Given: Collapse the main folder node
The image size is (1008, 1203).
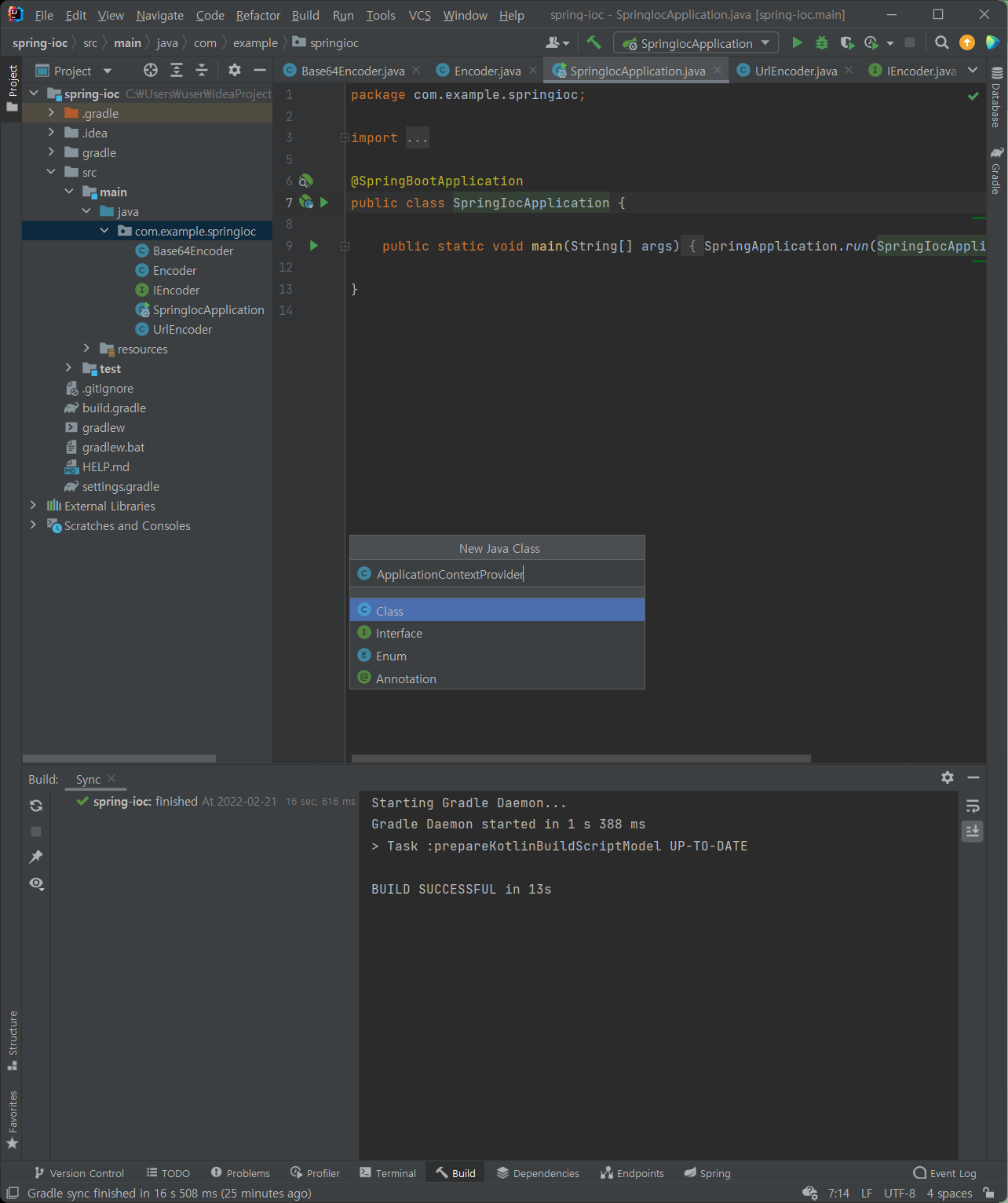Looking at the screenshot, I should [x=69, y=192].
